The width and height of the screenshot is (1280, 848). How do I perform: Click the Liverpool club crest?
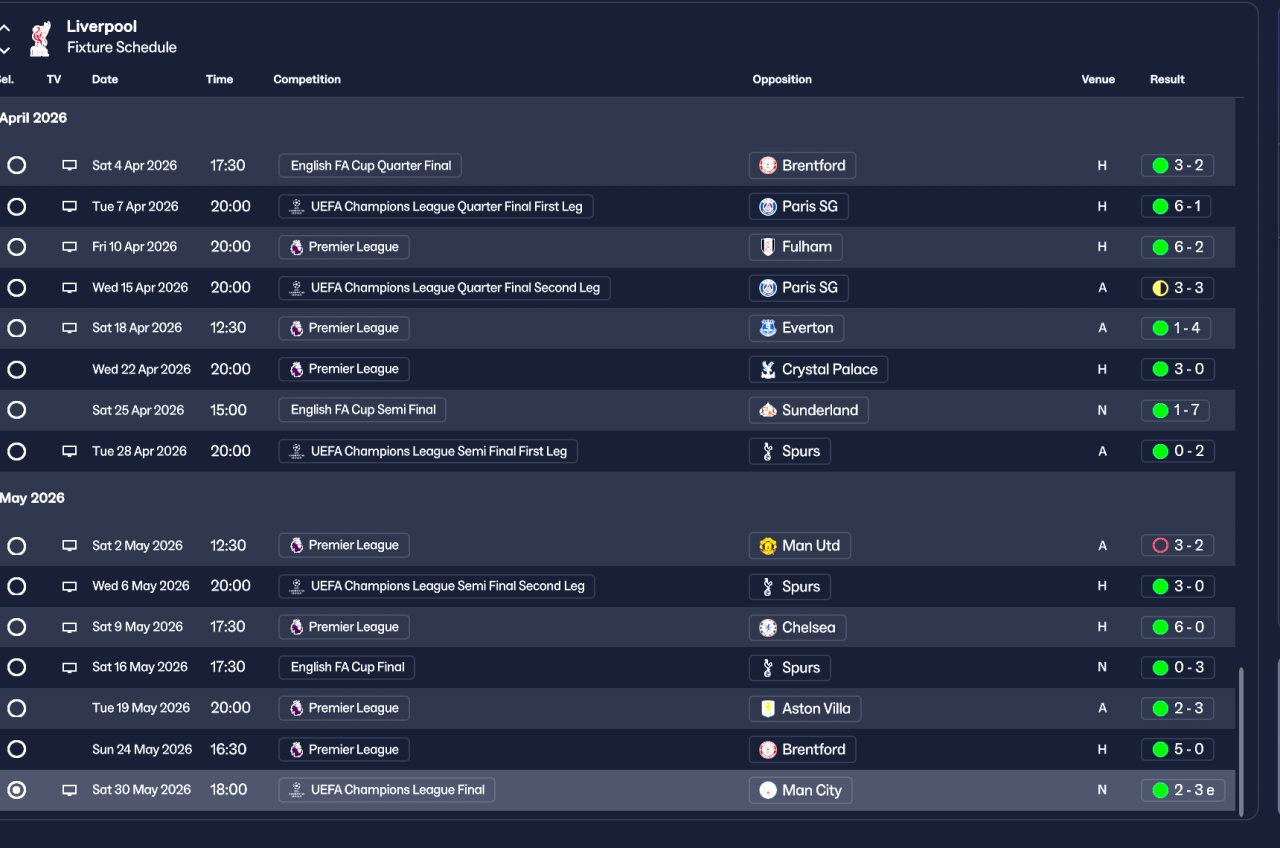(x=40, y=39)
